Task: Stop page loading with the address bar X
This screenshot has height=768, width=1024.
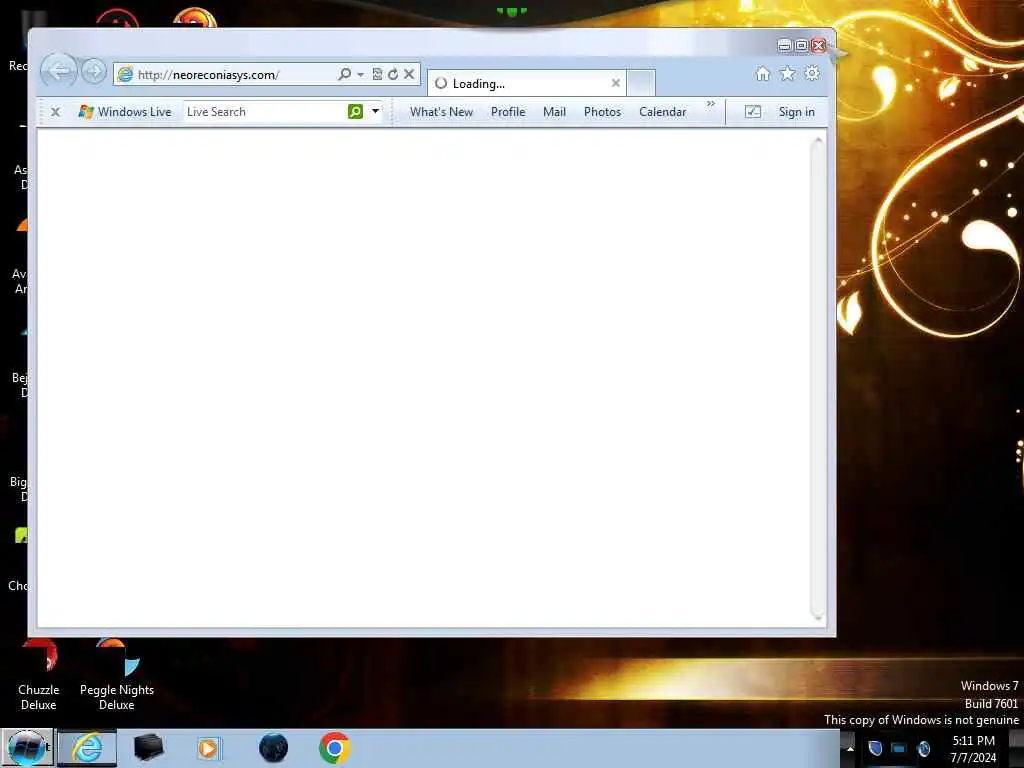Action: point(409,74)
